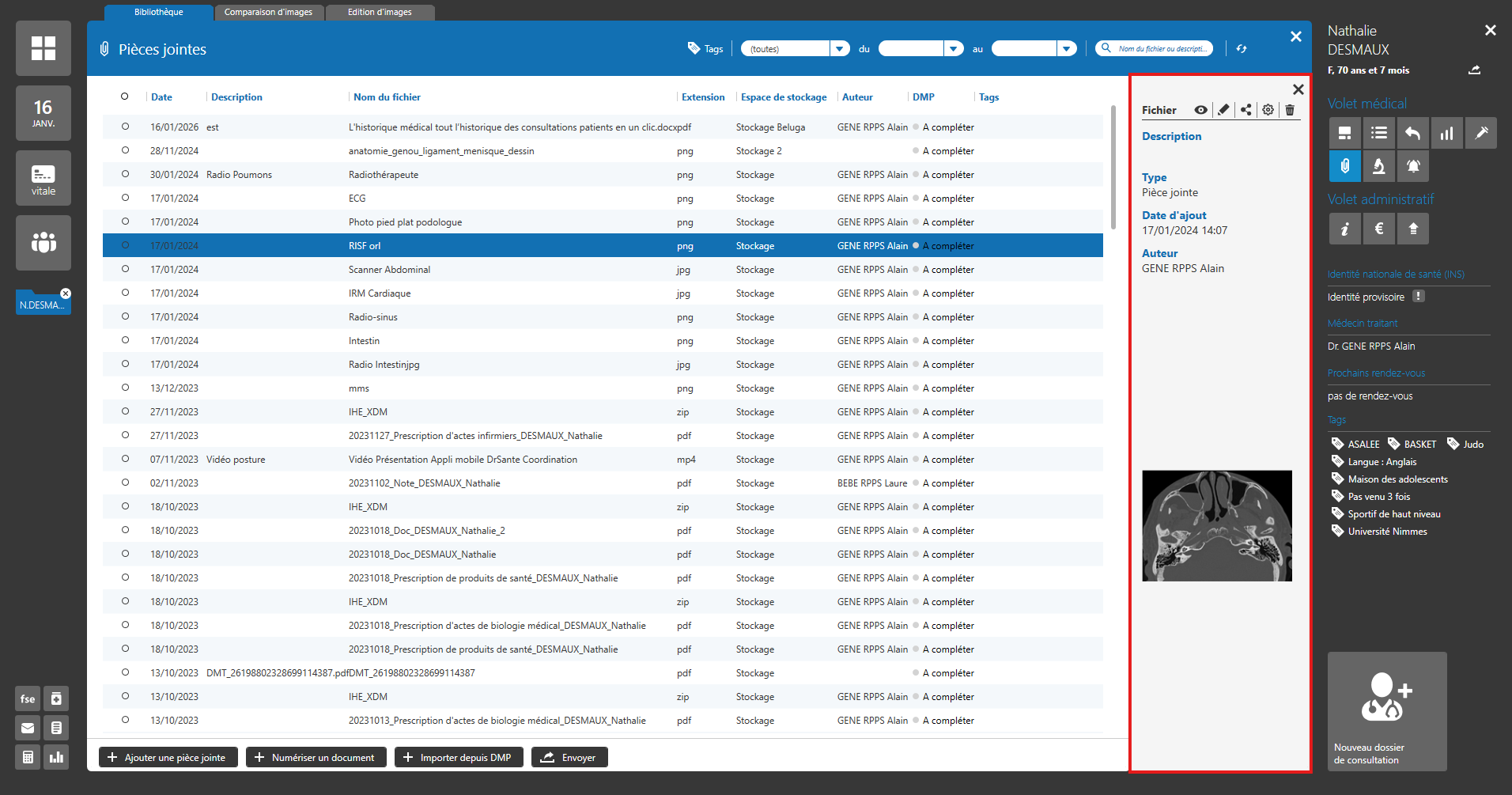Expand the Tags filter dropdown showing (toutes)
The image size is (1512, 795).
click(840, 49)
